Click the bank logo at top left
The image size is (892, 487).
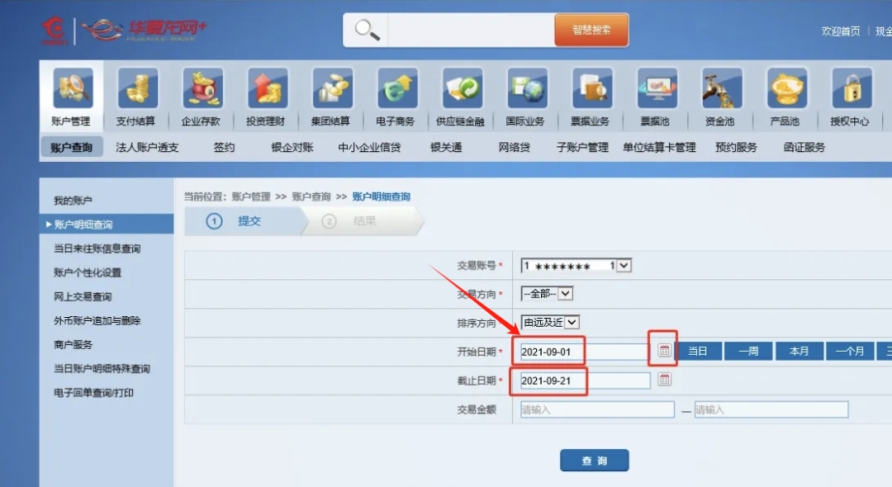pyautogui.click(x=124, y=30)
